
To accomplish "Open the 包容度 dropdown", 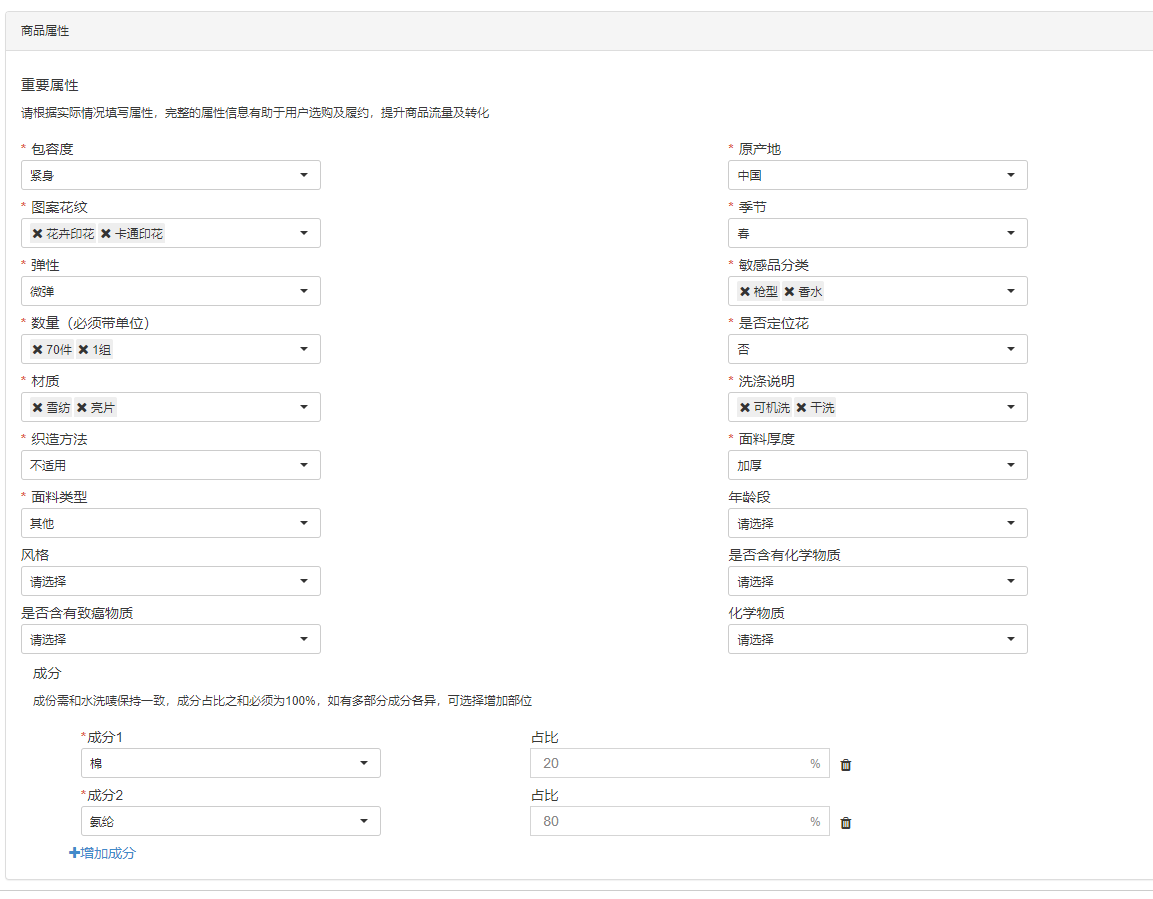I will [x=170, y=176].
